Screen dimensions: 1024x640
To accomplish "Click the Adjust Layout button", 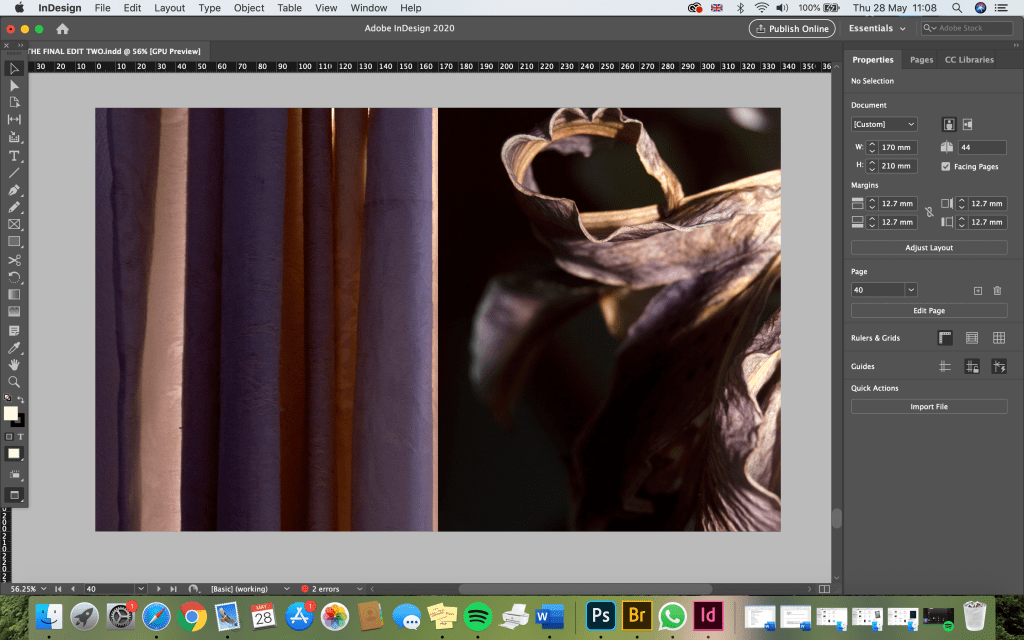I will click(929, 247).
